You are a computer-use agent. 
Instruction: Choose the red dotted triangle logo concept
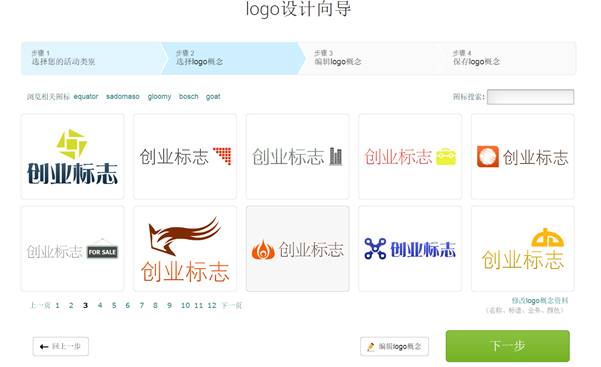185,156
